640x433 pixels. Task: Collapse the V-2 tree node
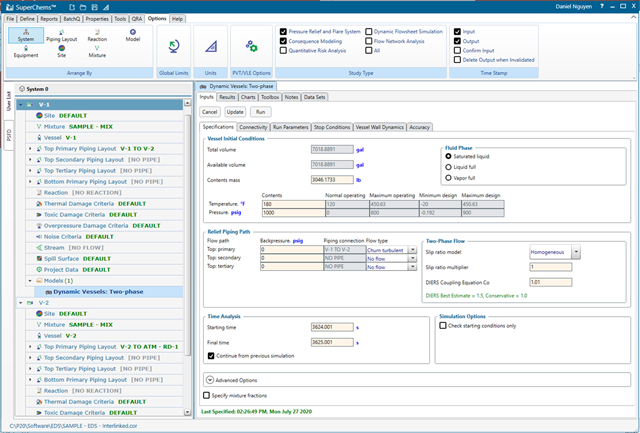coord(20,303)
